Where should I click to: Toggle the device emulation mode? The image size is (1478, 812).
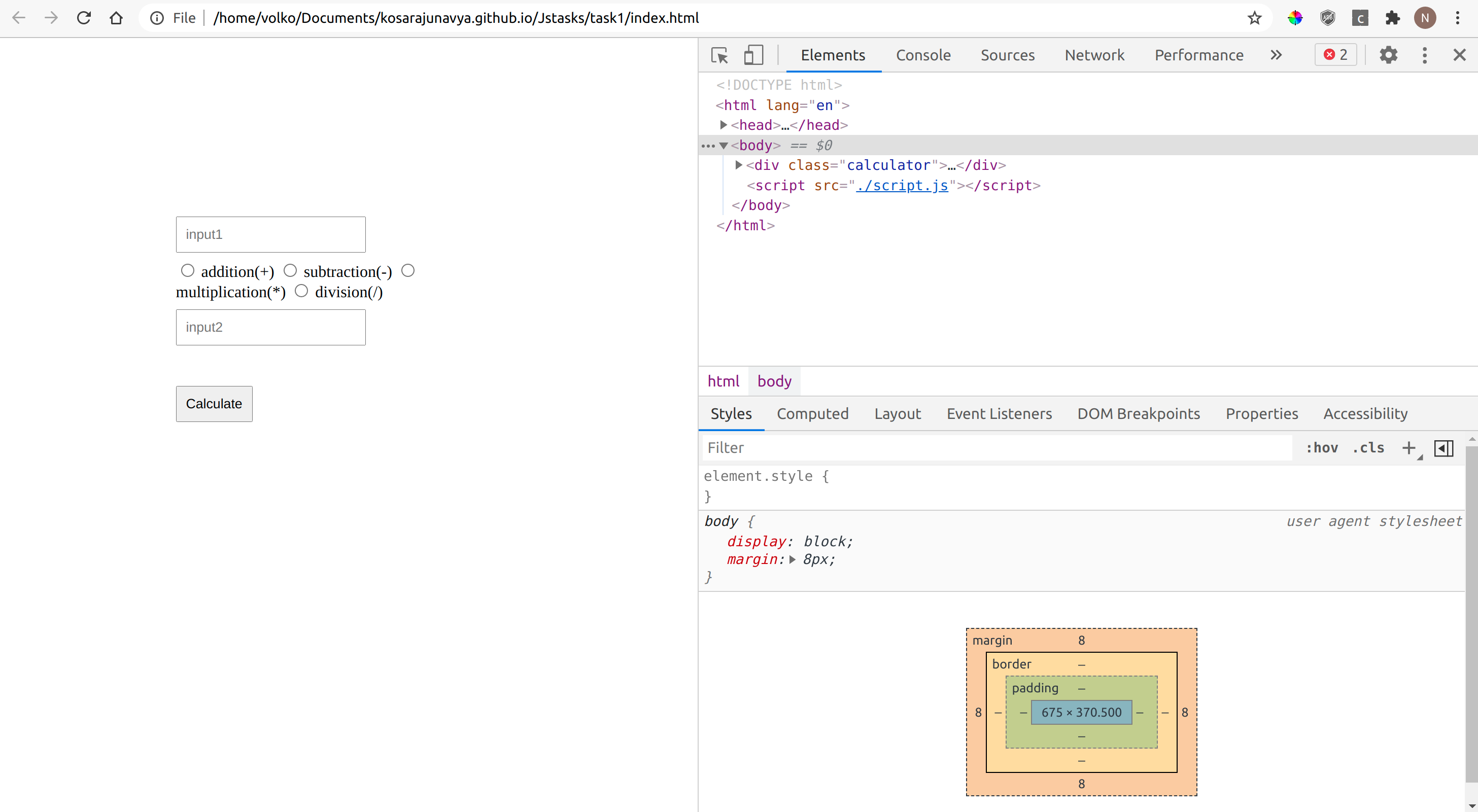[x=753, y=55]
